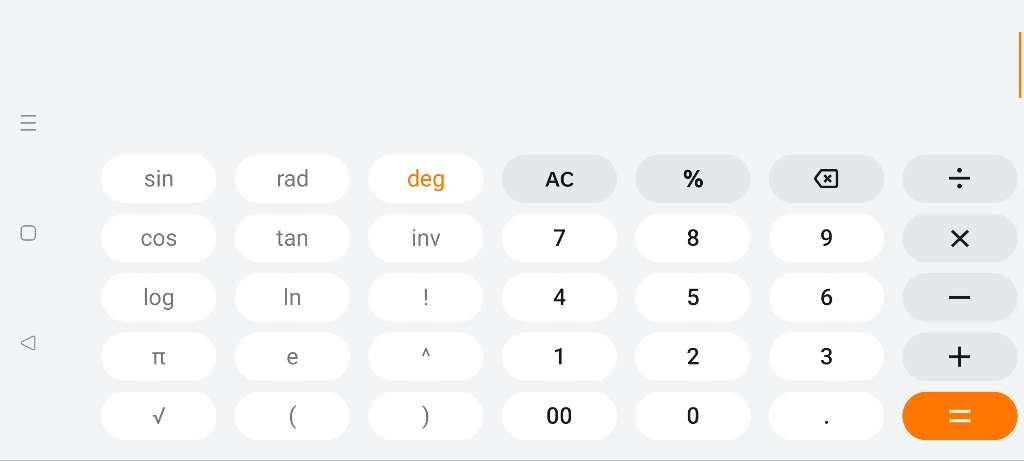Tap the 00 double zero key
The height and width of the screenshot is (461, 1024).
coord(559,416)
